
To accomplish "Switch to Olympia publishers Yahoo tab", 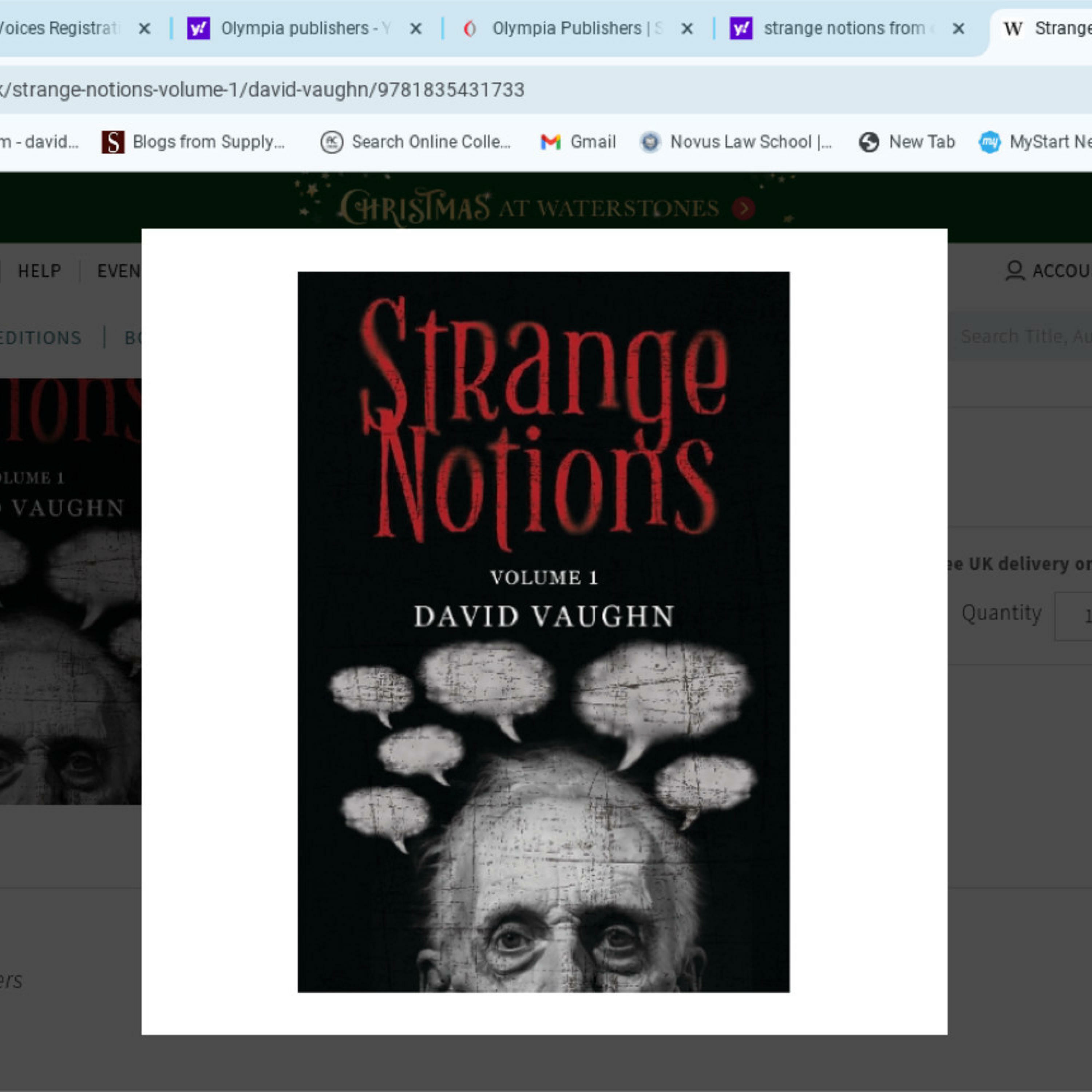I will 294,28.
